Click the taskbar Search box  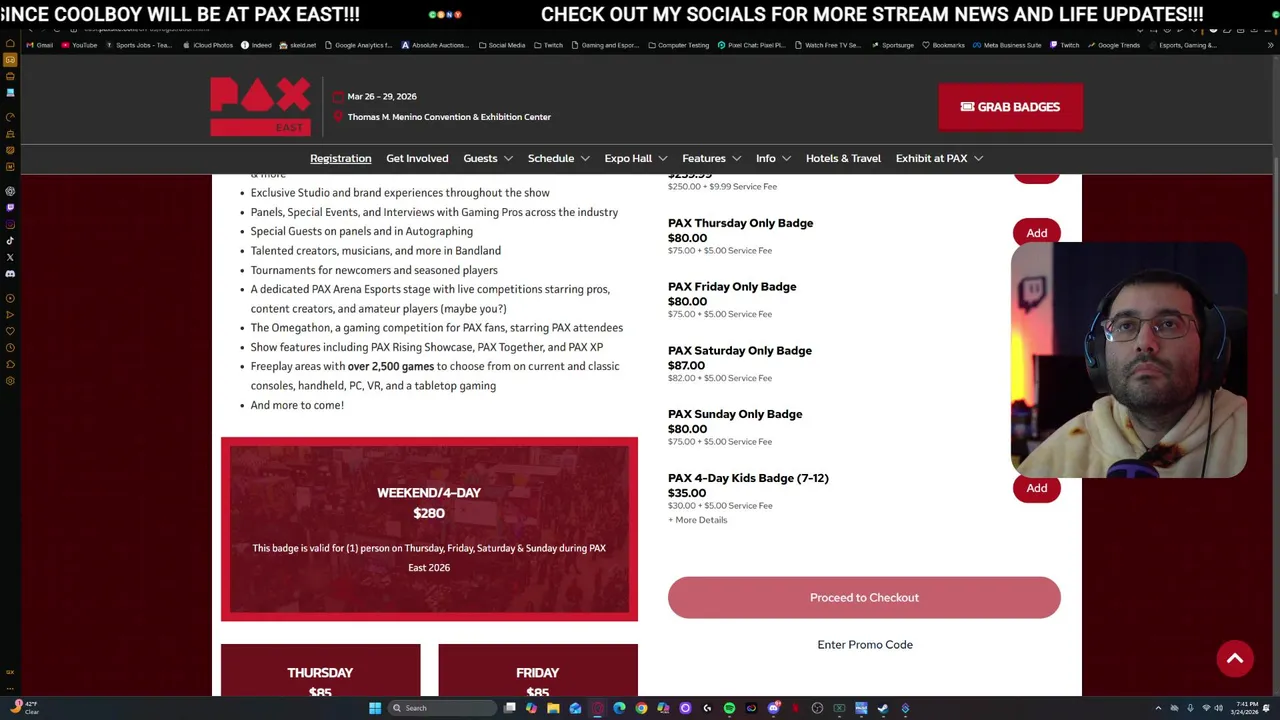coord(443,708)
